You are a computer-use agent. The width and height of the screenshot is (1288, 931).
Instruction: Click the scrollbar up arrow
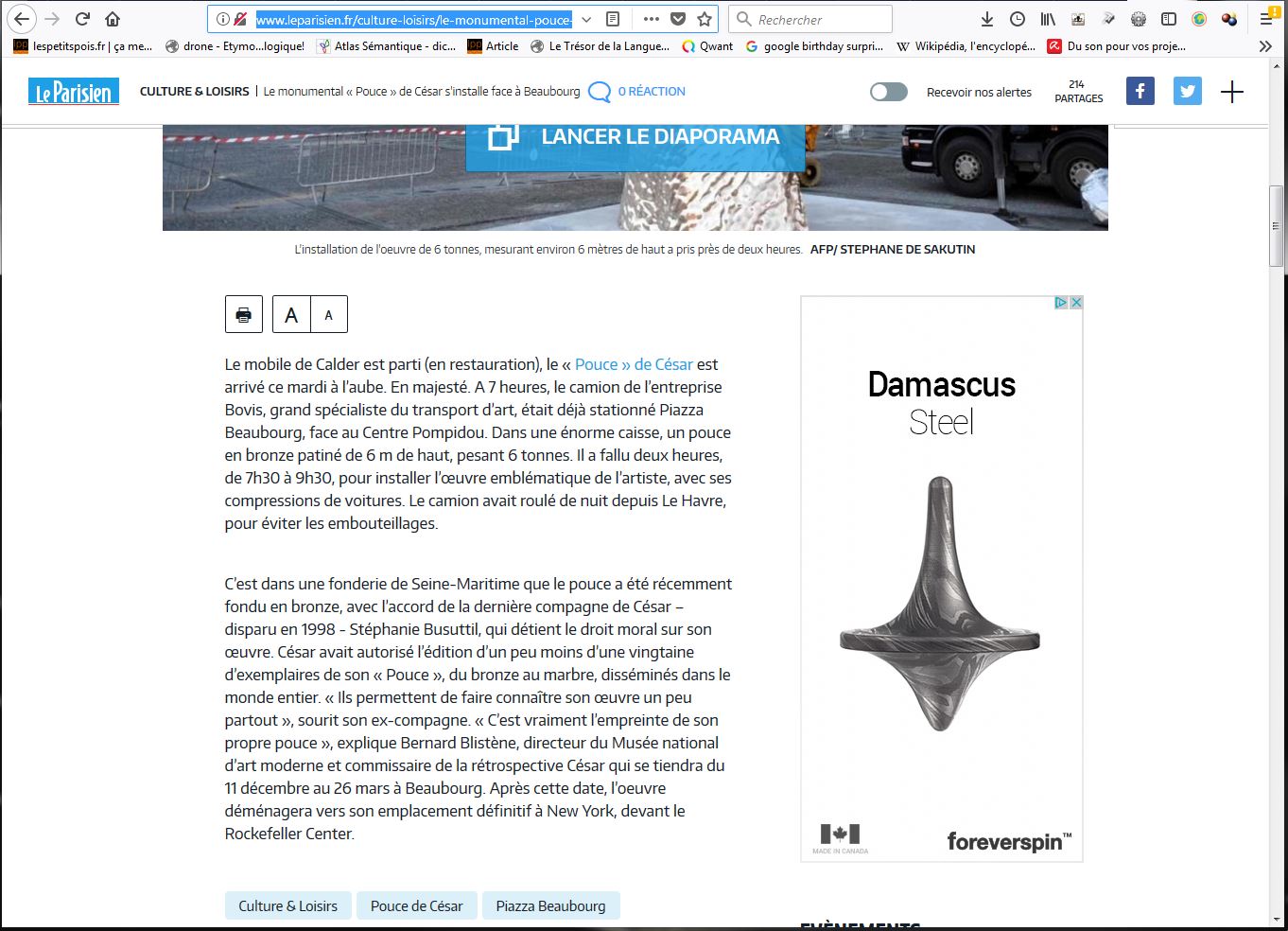click(1276, 66)
